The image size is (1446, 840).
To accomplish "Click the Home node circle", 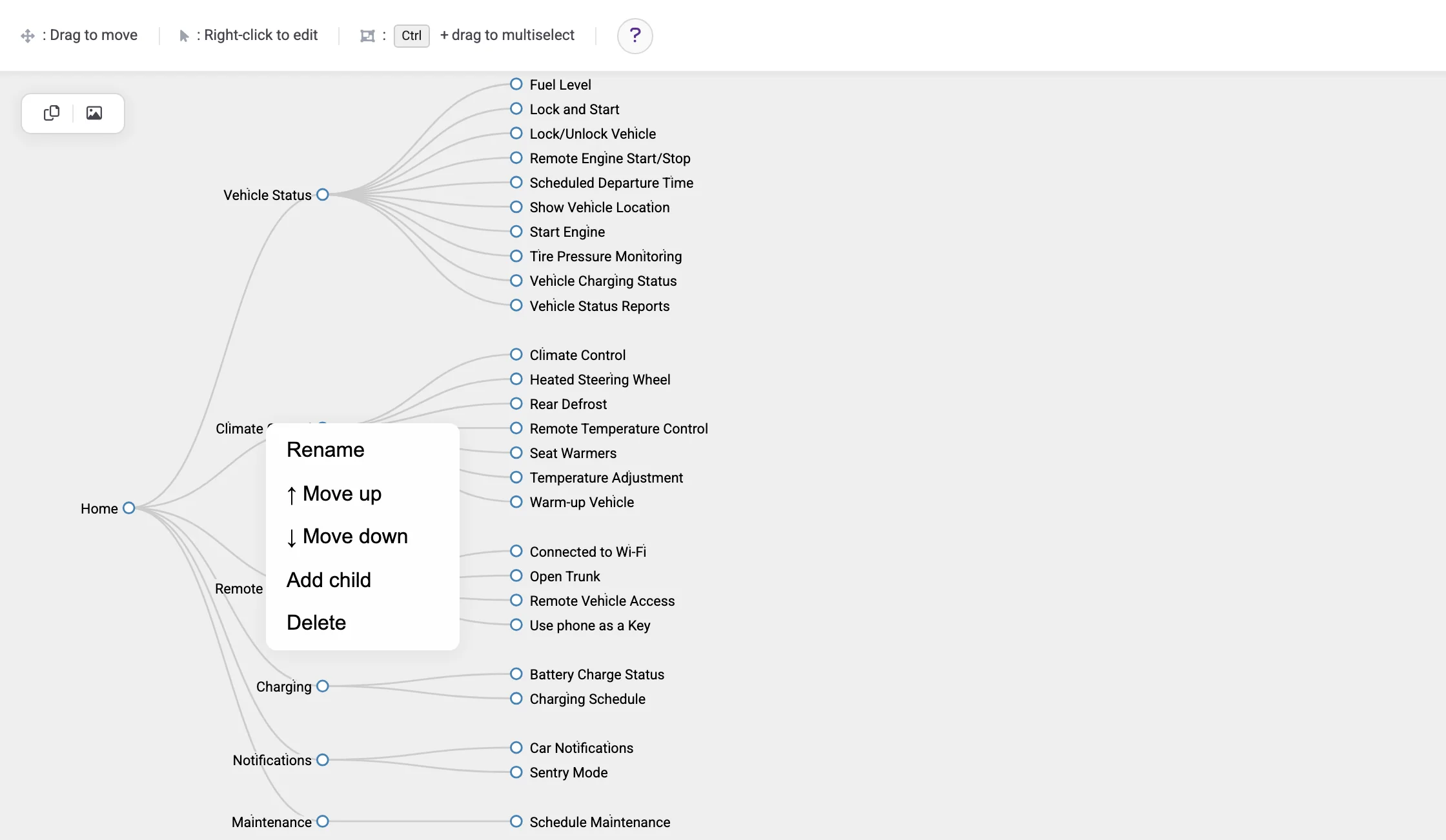I will pos(129,508).
